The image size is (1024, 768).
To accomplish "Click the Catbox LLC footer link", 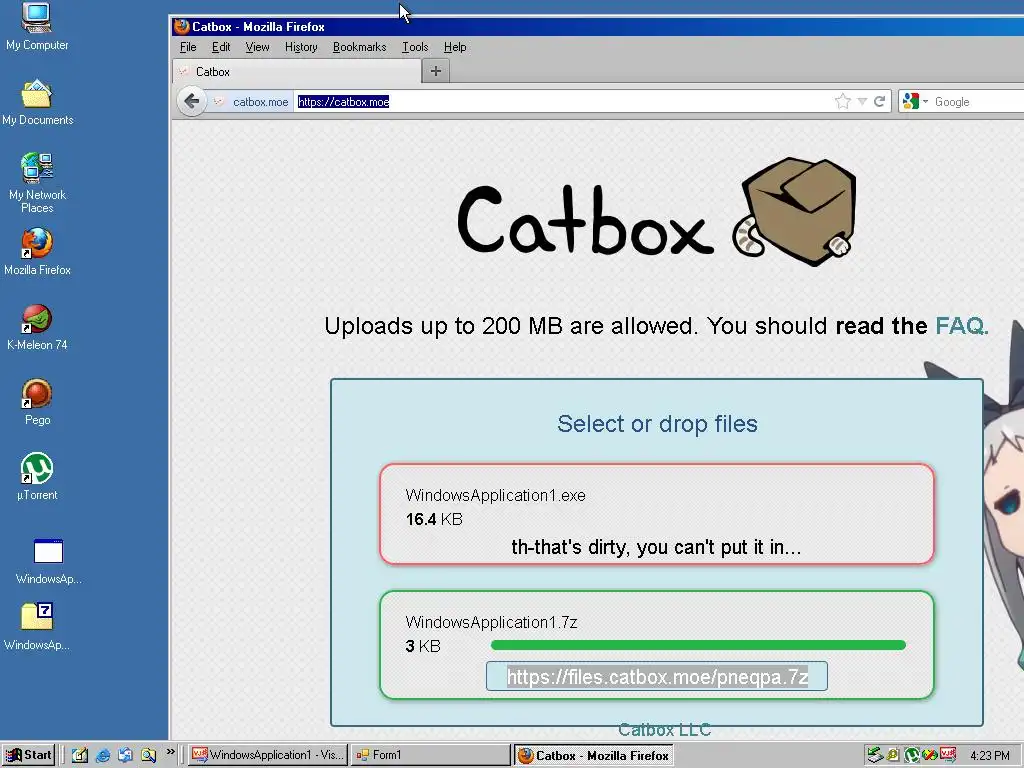I will [x=664, y=729].
